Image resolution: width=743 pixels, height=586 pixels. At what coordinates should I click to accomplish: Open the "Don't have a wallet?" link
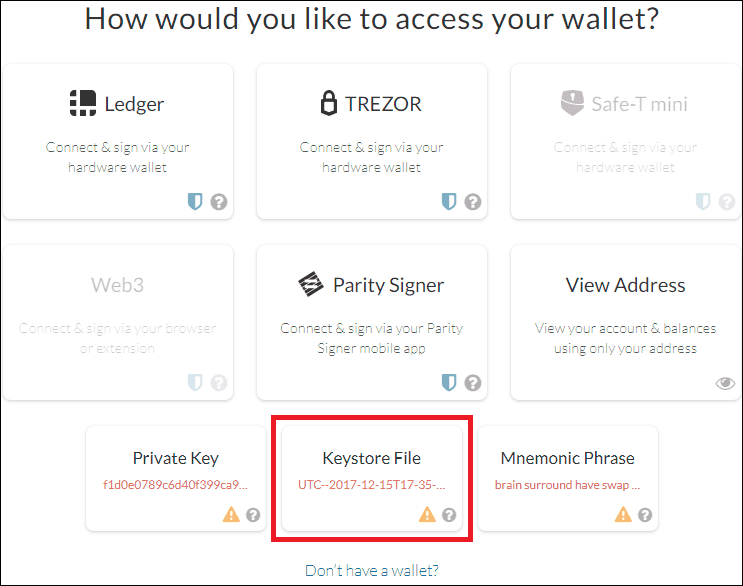point(372,570)
